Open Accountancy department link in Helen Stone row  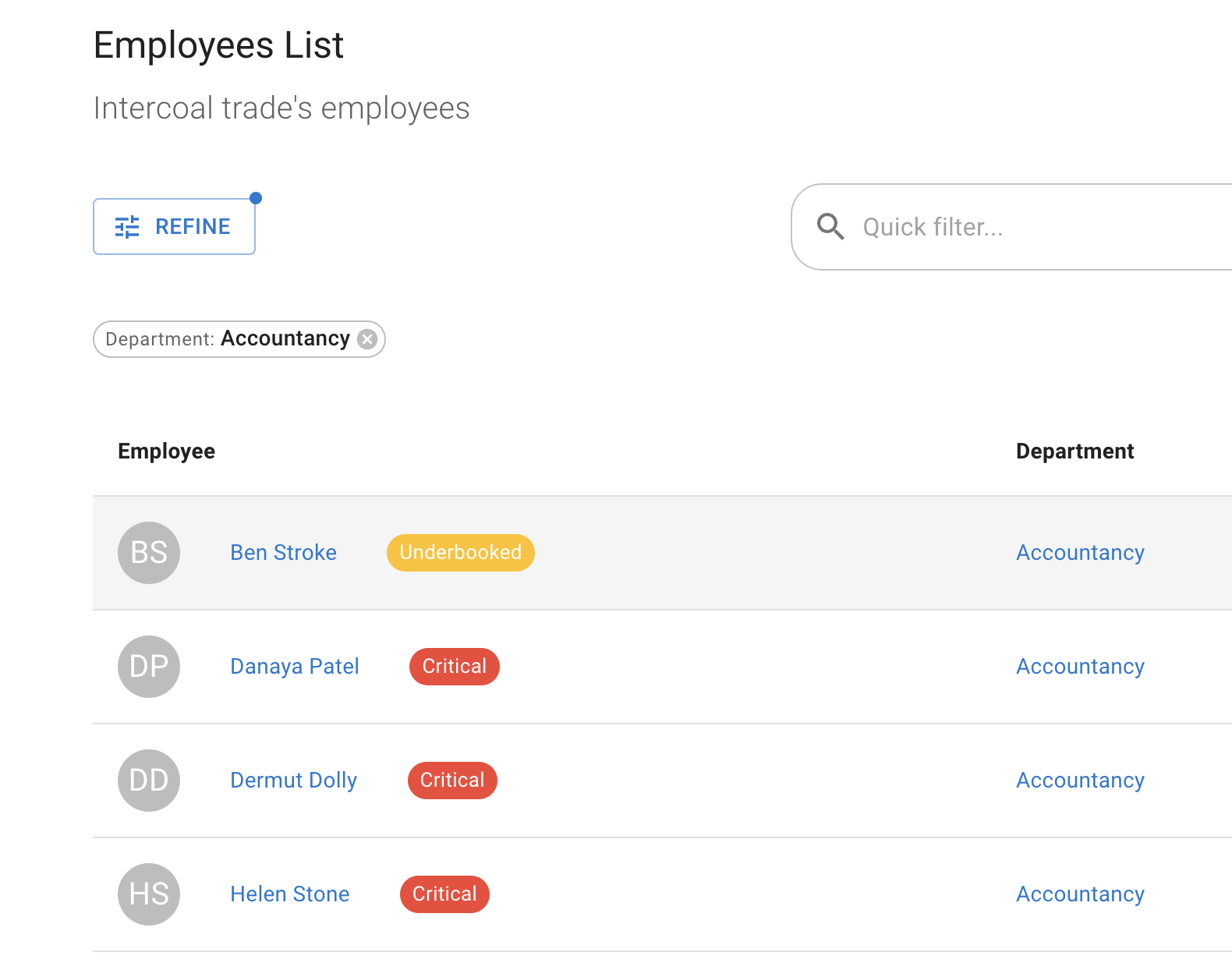click(x=1081, y=894)
